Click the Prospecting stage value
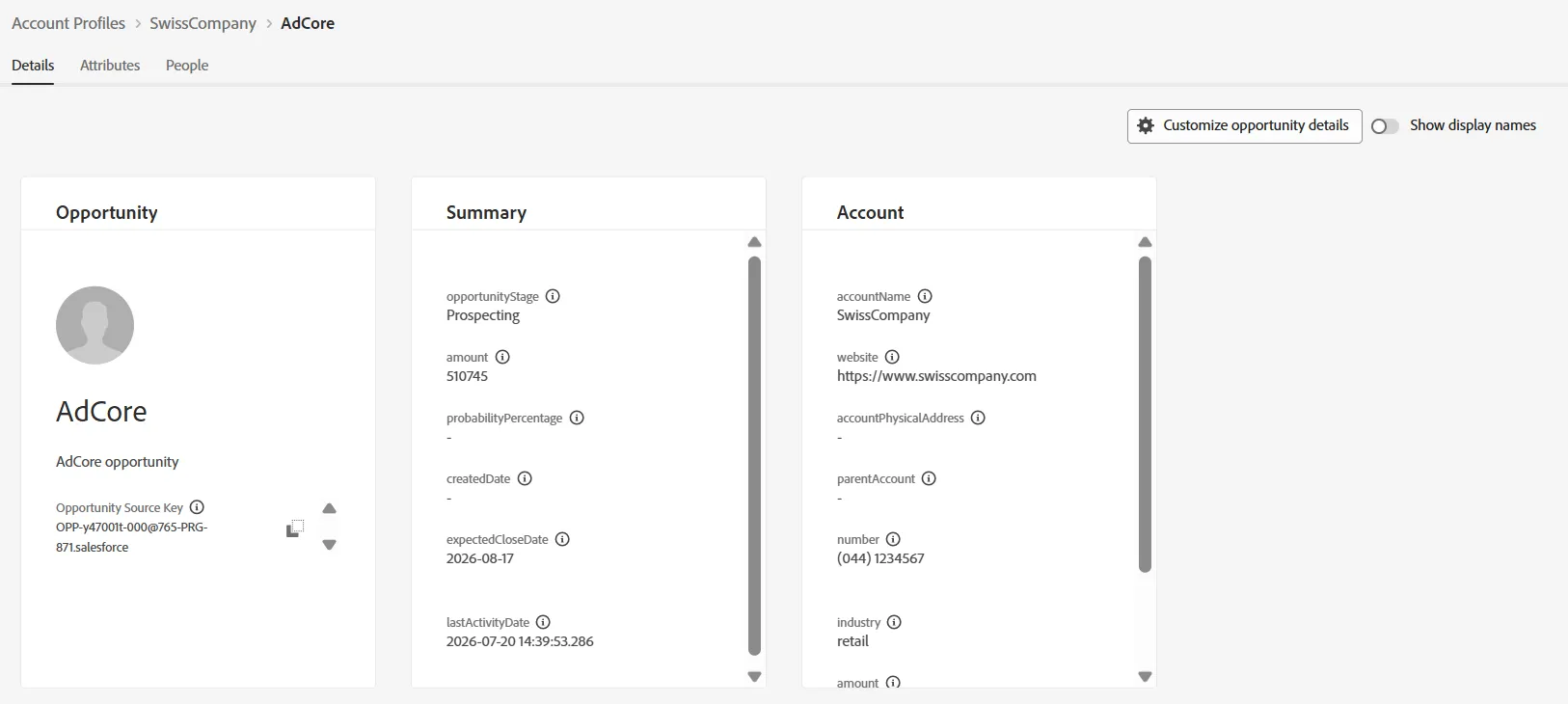The height and width of the screenshot is (704, 1568). (483, 315)
